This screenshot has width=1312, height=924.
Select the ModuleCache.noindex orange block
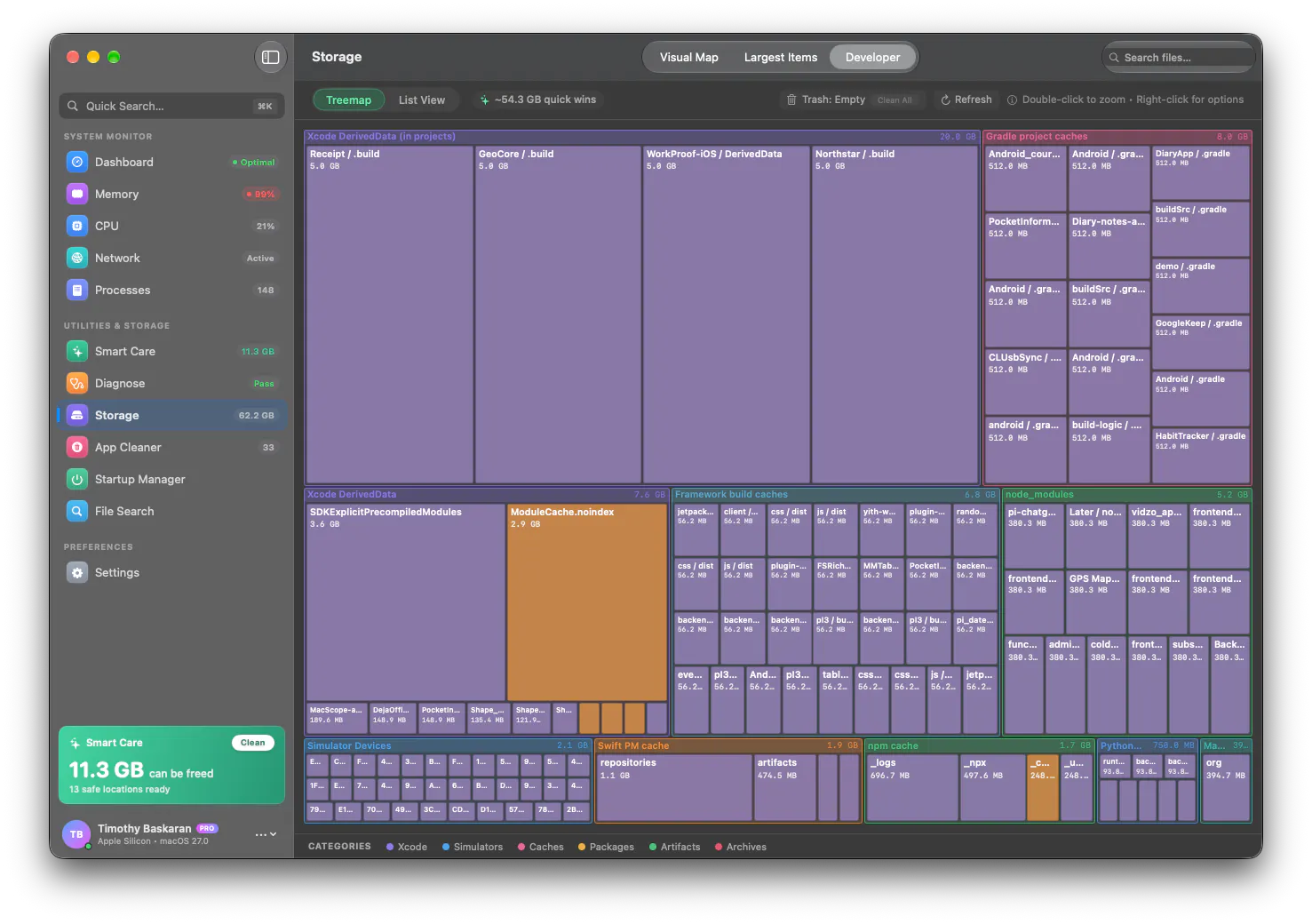tap(587, 602)
